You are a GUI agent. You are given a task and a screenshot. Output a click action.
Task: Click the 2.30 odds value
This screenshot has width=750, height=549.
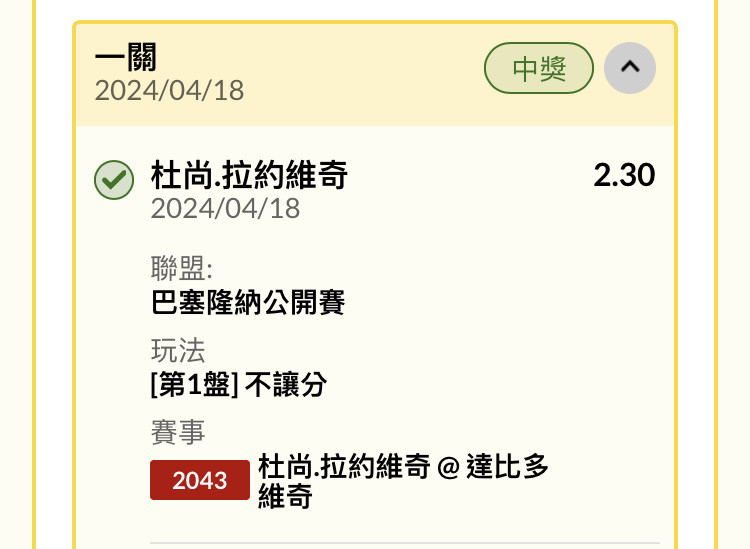(624, 175)
